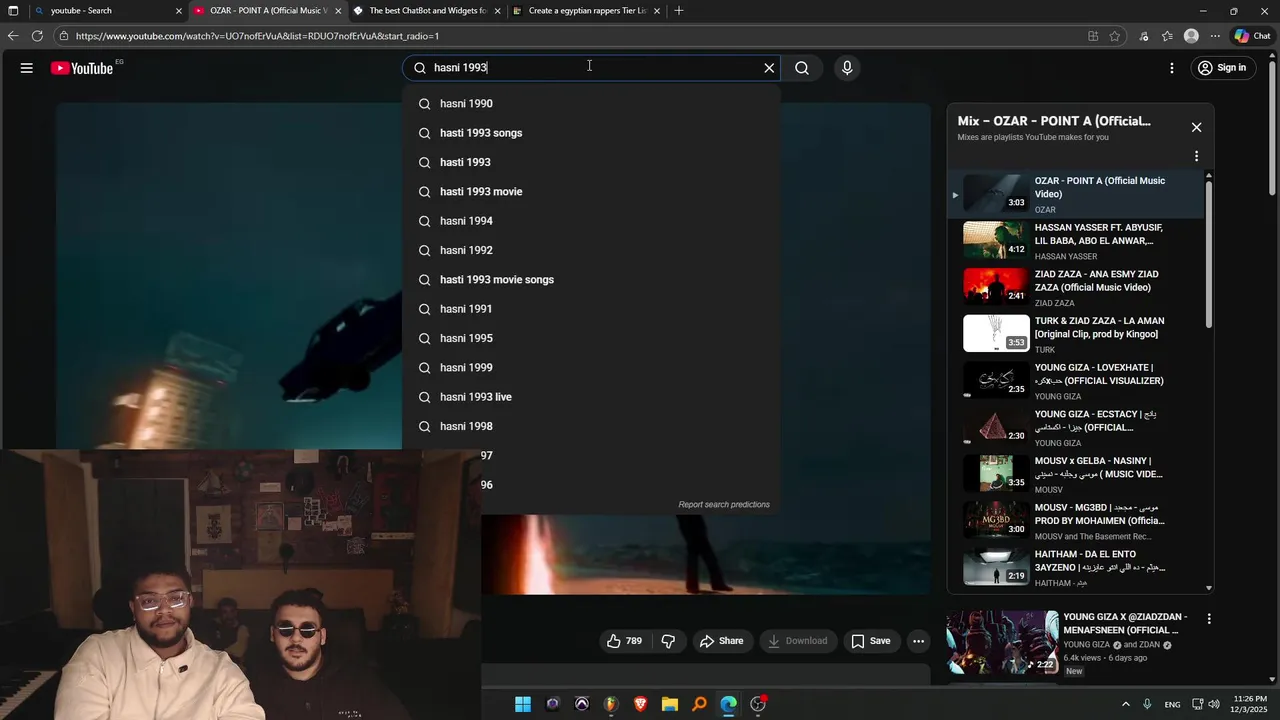This screenshot has width=1280, height=720.
Task: Select suggestion hasni 1991
Action: (x=591, y=309)
